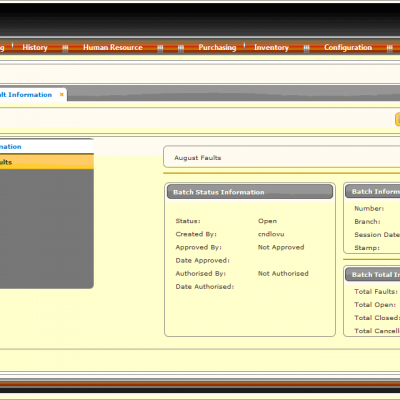Click the Batch Status Information header
The height and width of the screenshot is (400, 400).
click(250, 192)
